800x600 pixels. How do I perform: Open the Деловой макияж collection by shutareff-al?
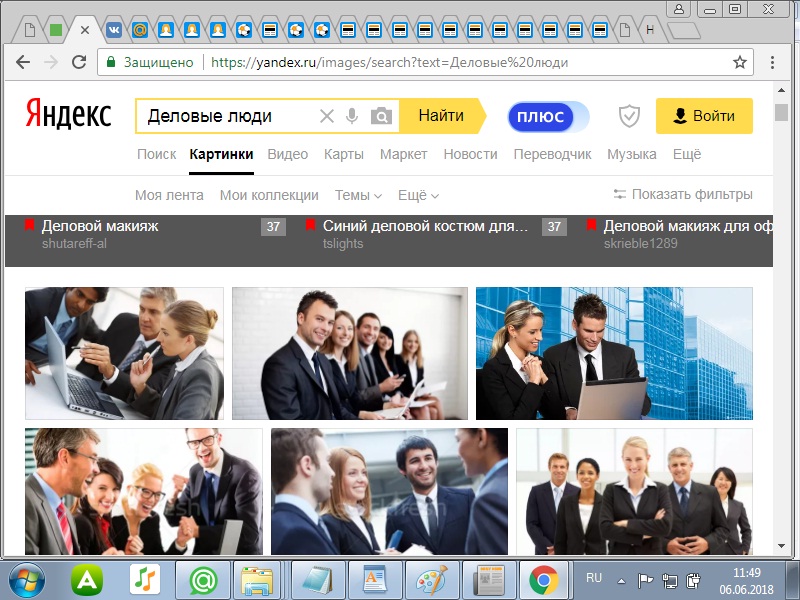100,226
